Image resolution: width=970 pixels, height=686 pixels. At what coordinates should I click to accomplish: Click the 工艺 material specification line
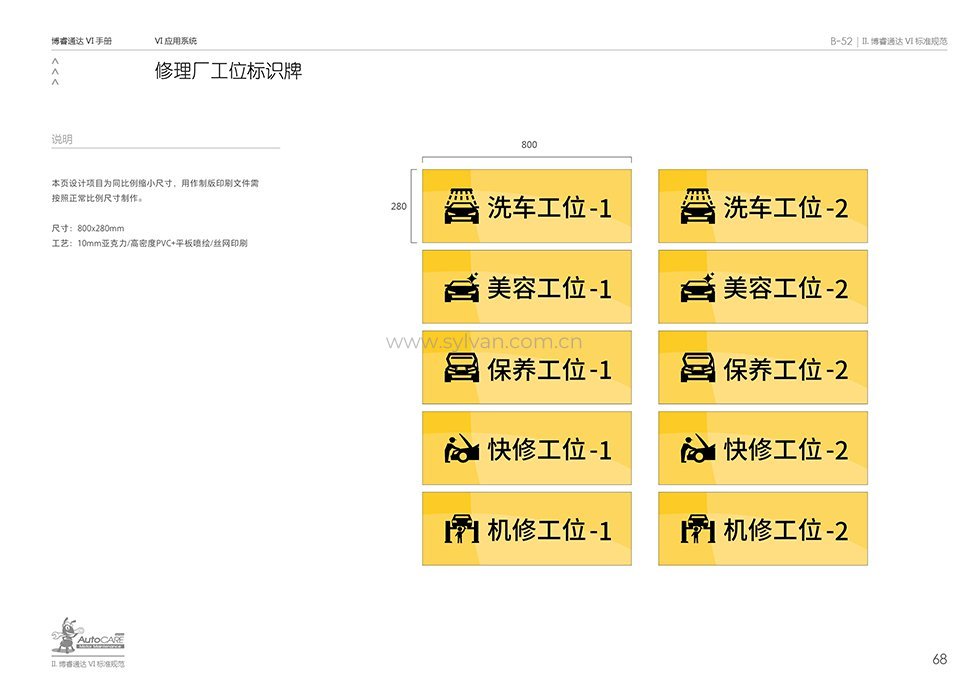pyautogui.click(x=150, y=243)
